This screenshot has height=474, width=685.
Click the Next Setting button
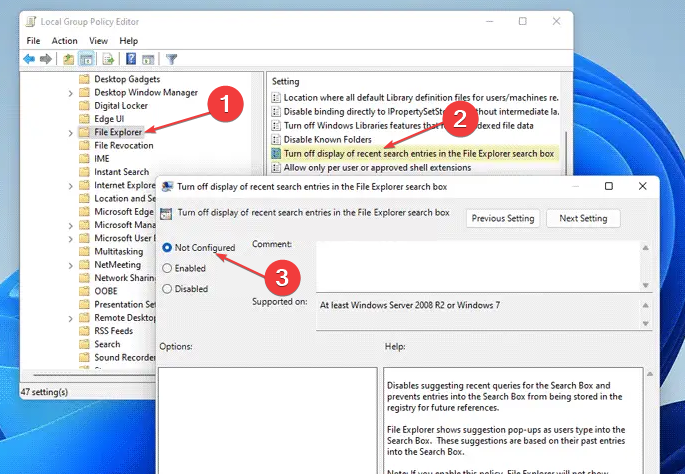583,218
